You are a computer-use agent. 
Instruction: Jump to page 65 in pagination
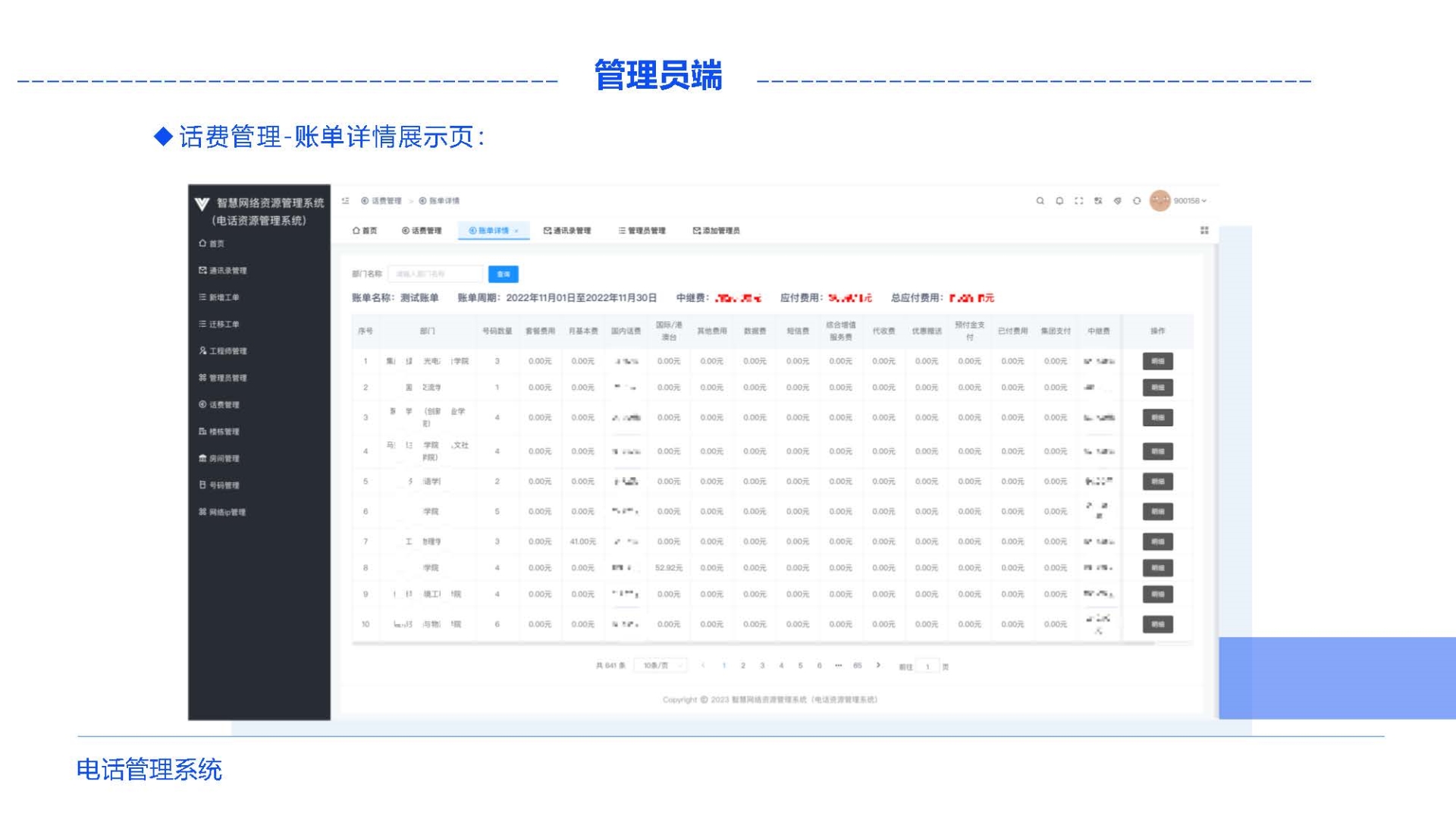coord(857,666)
